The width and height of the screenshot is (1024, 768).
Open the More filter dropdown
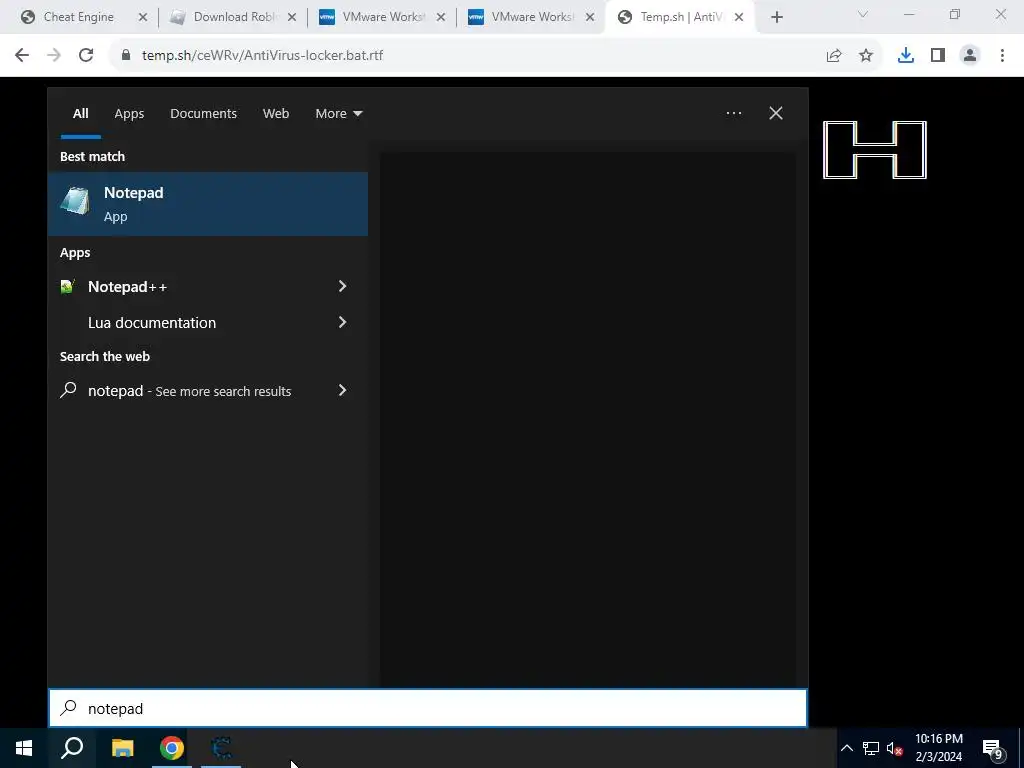coord(338,114)
